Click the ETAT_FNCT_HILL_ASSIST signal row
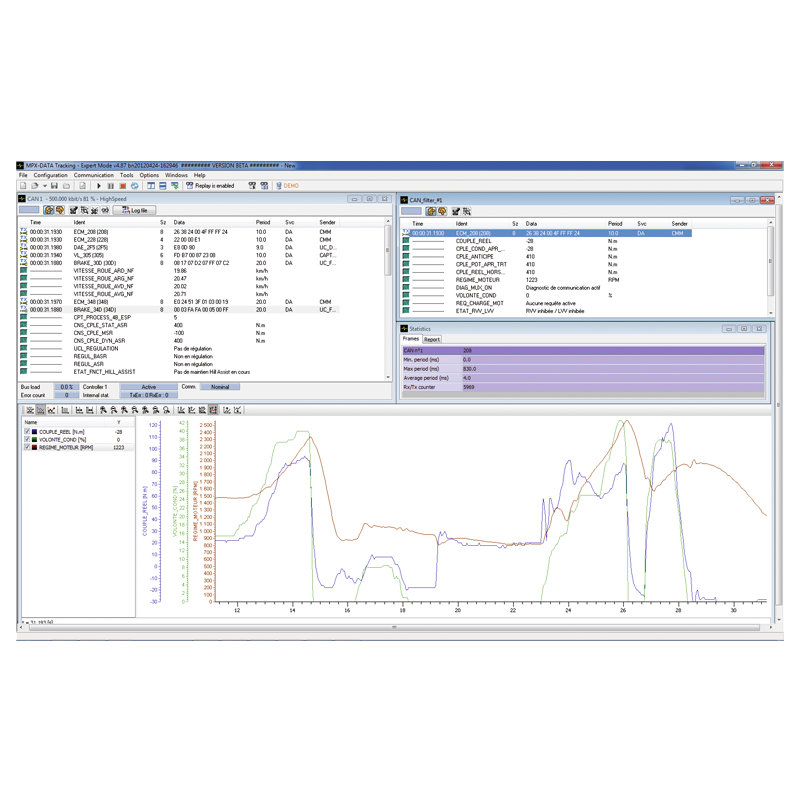The height and width of the screenshot is (800, 800). point(179,372)
